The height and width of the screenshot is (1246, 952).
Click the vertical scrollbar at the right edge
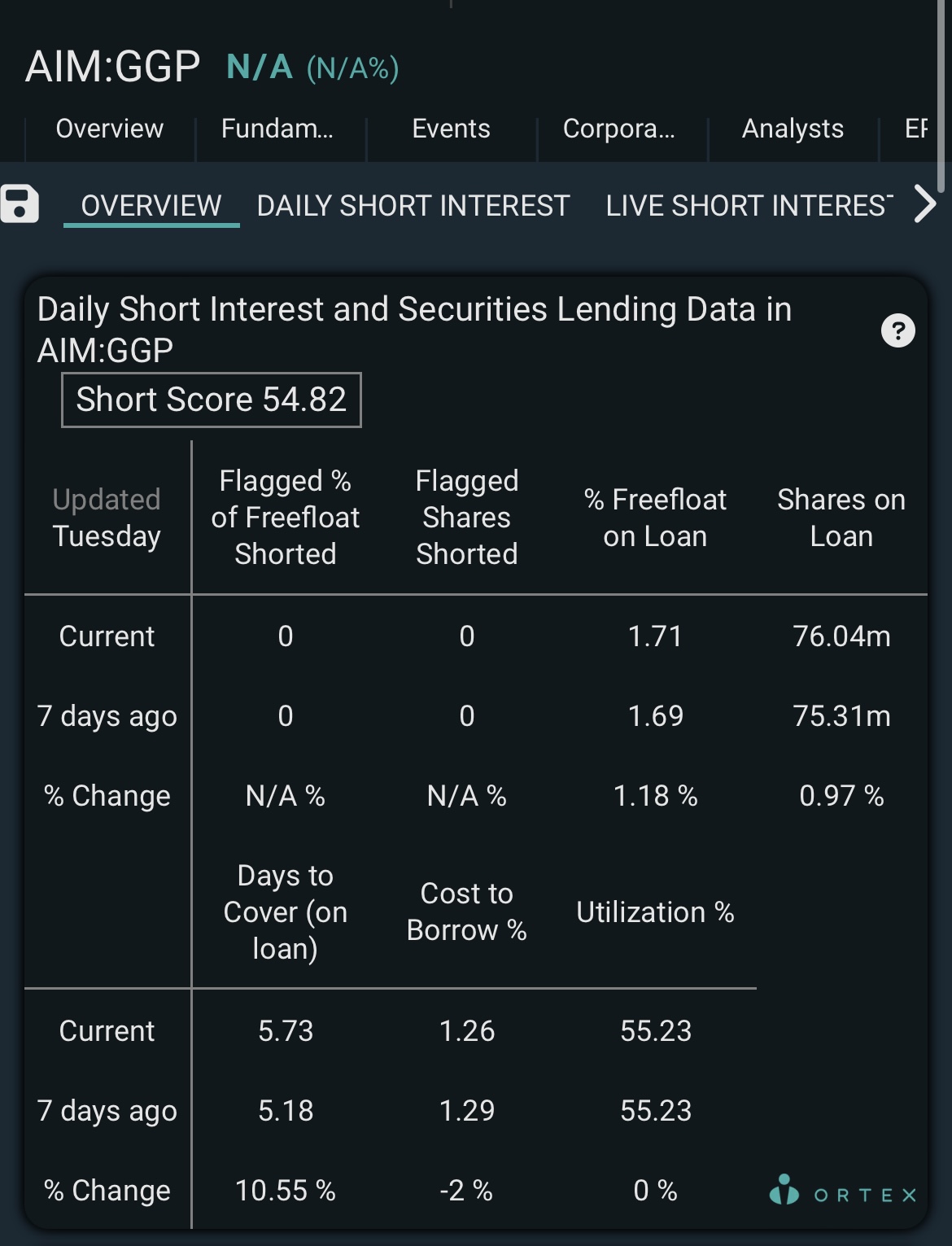[942, 96]
